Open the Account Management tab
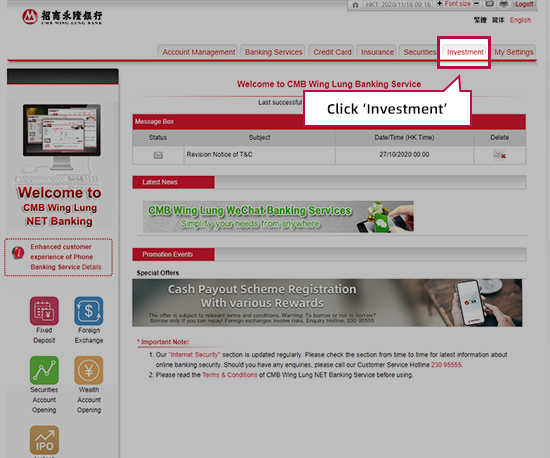 point(198,52)
